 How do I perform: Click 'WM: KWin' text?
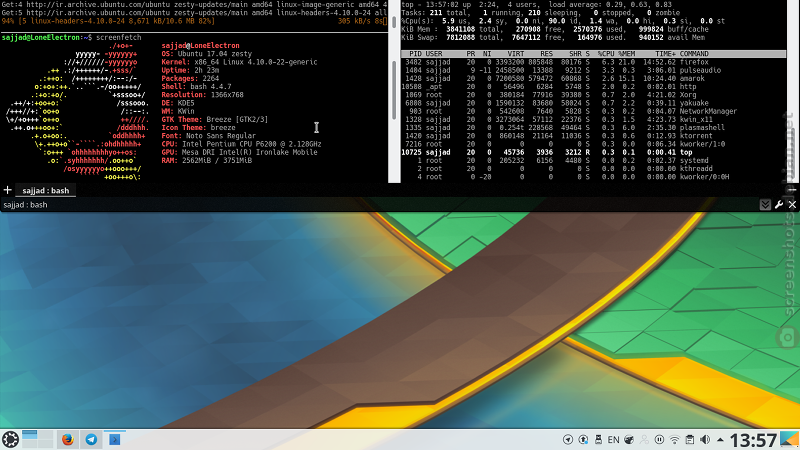[x=178, y=111]
